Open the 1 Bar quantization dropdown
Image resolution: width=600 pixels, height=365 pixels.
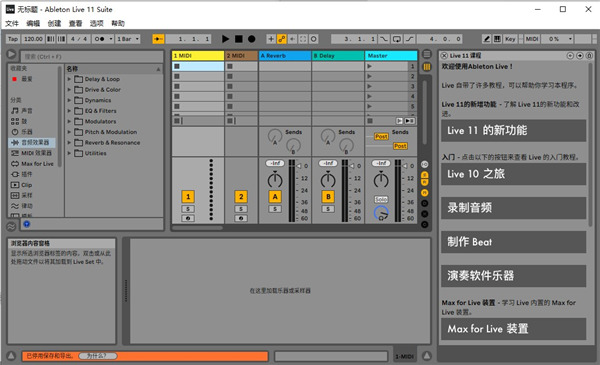coord(128,39)
